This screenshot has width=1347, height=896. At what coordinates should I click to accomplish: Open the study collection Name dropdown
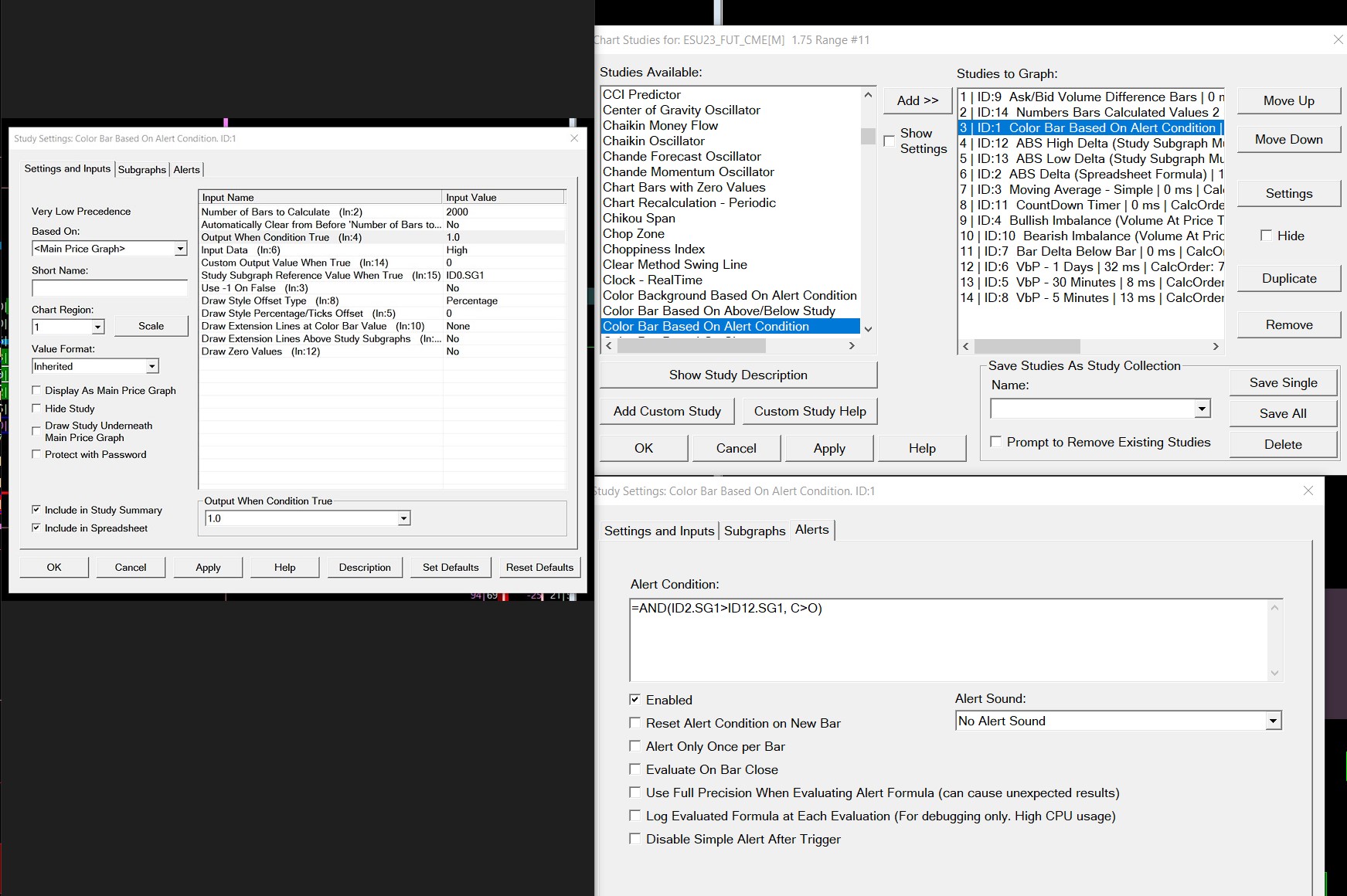[x=1202, y=409]
